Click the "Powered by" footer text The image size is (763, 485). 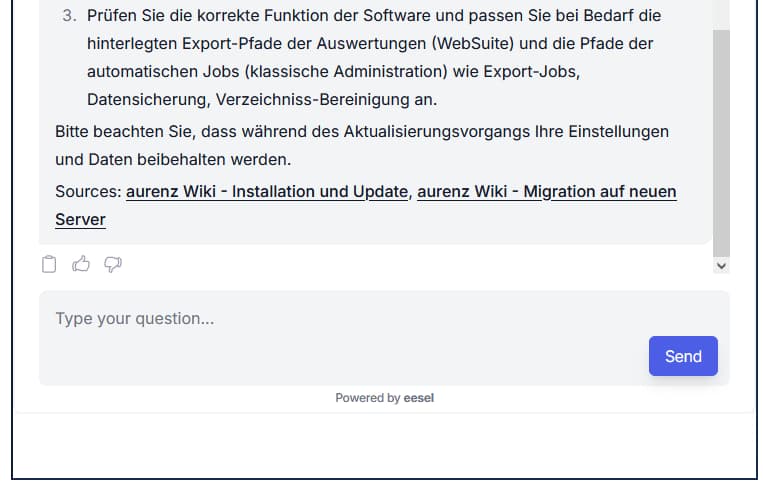click(367, 398)
